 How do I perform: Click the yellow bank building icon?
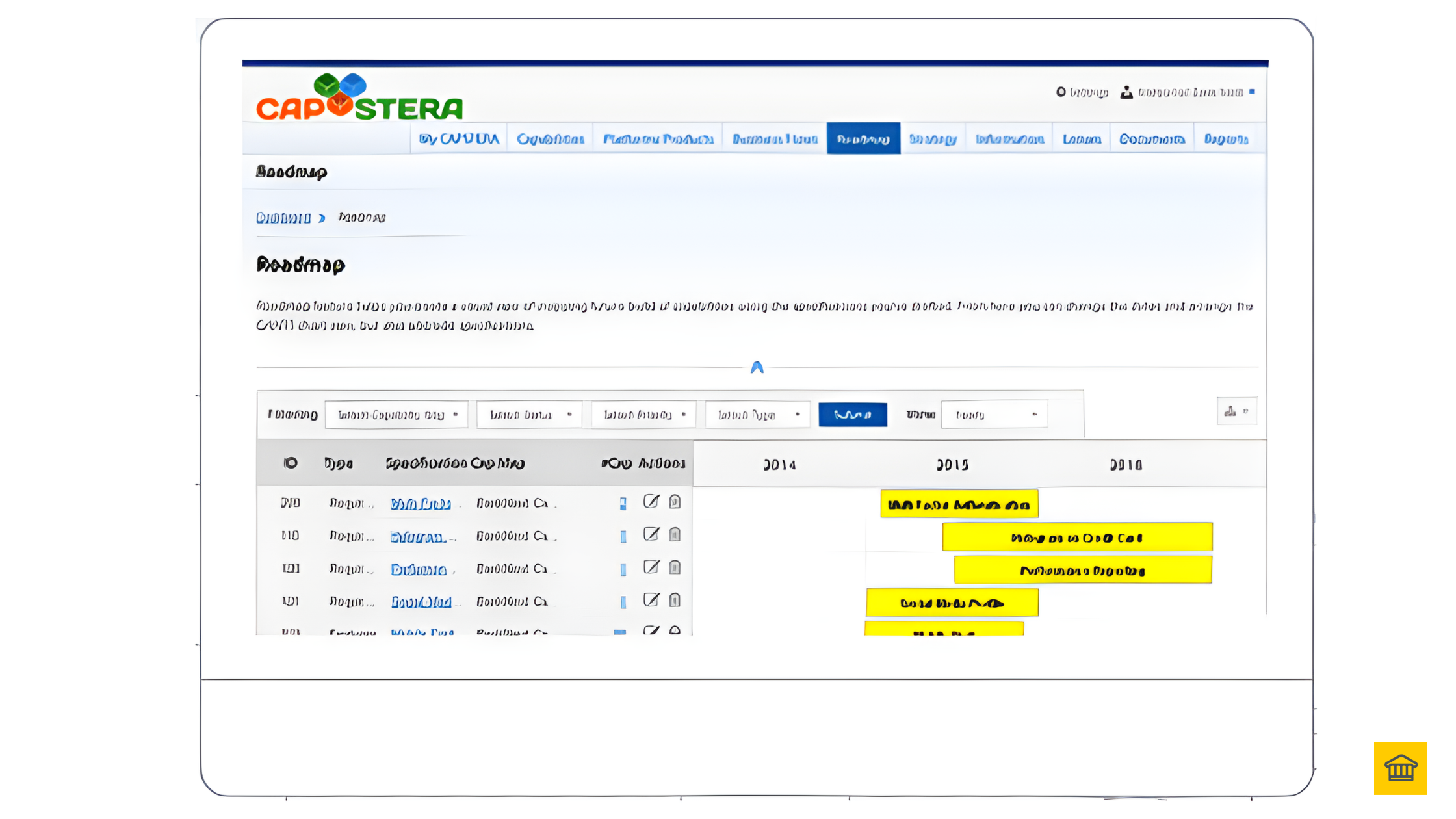click(x=1400, y=768)
